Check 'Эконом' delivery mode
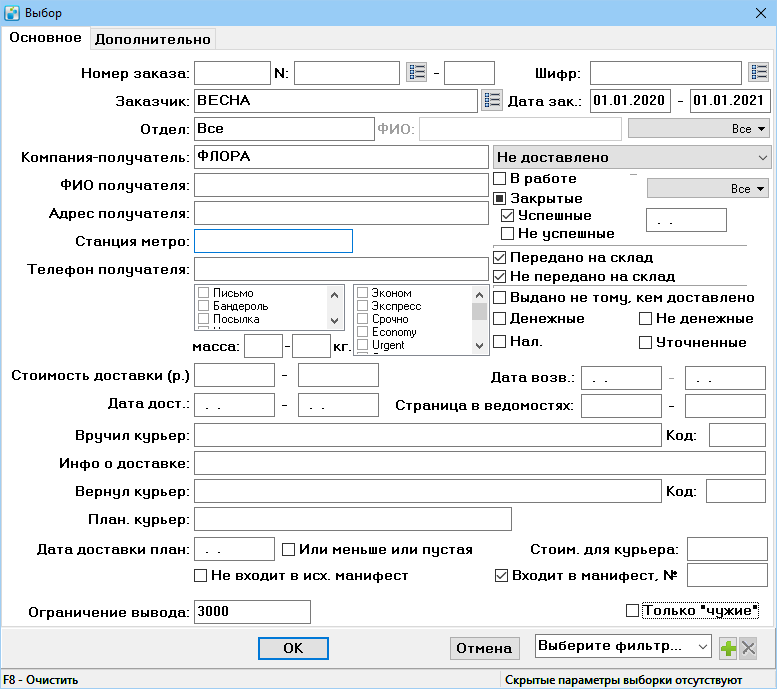The height and width of the screenshot is (689, 777). click(362, 292)
